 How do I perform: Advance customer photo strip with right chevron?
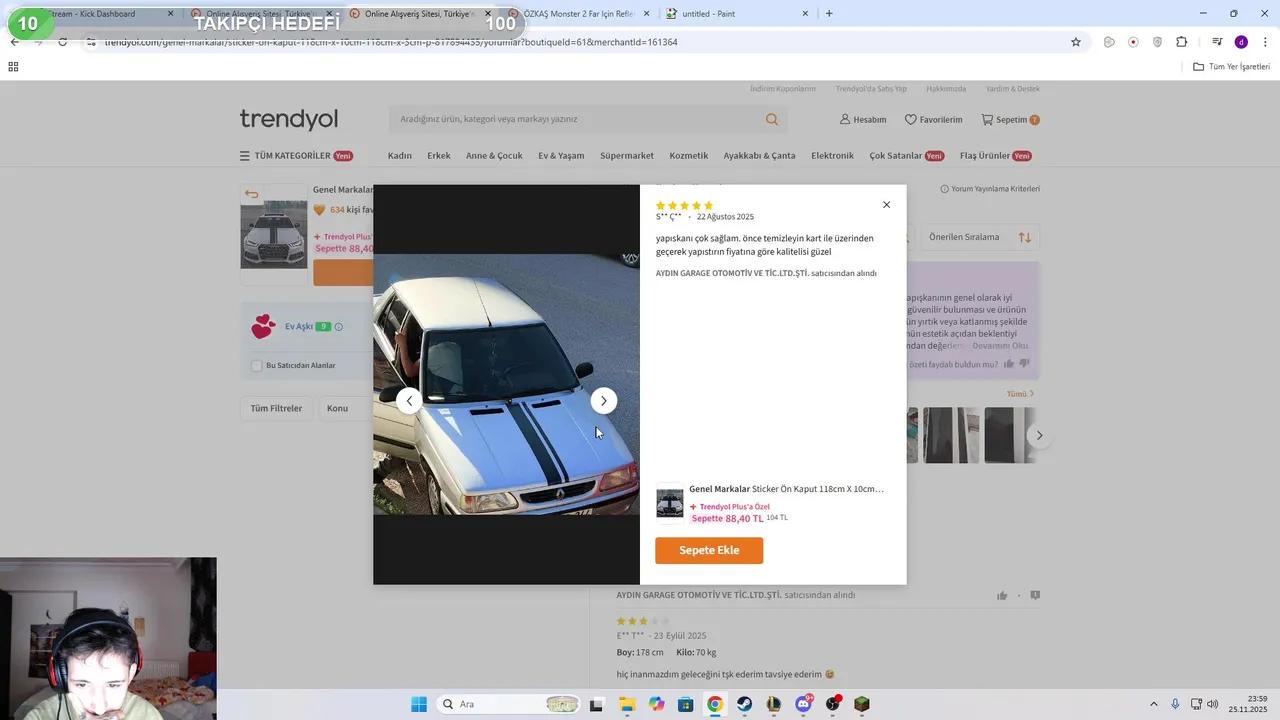1039,435
